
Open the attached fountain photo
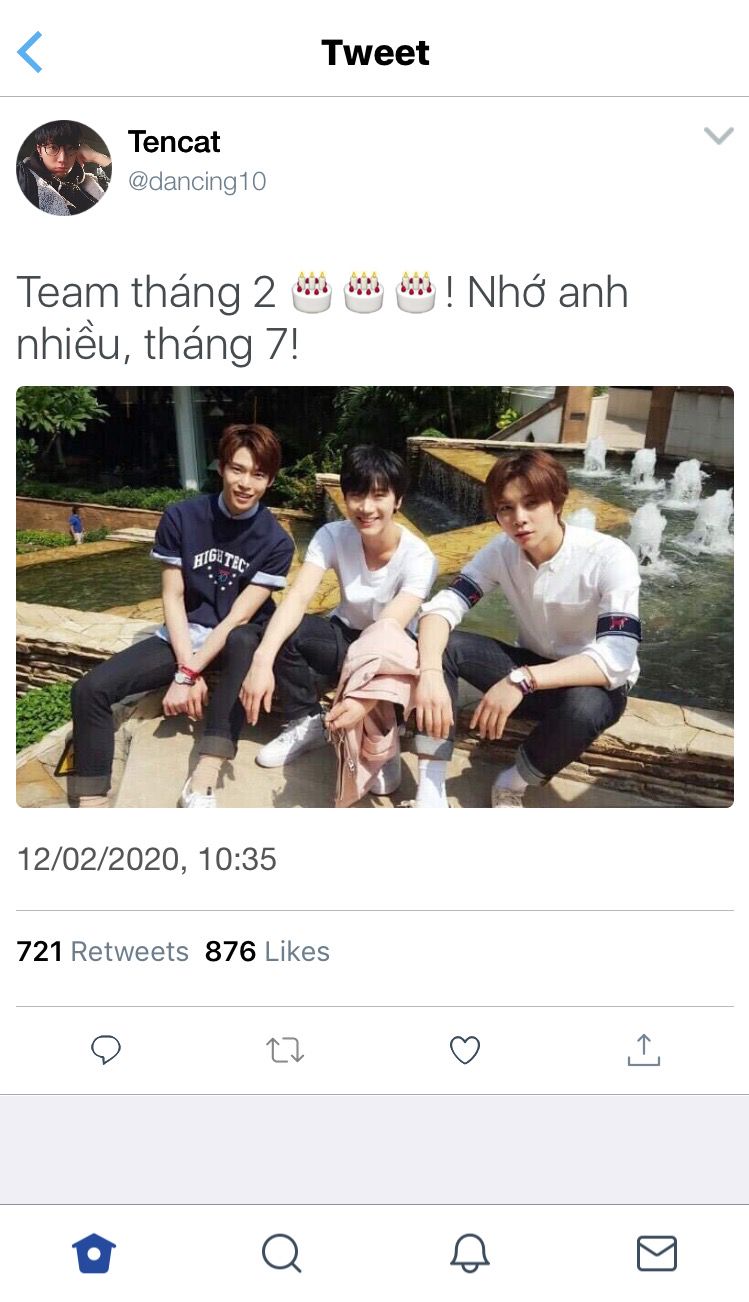click(x=375, y=597)
